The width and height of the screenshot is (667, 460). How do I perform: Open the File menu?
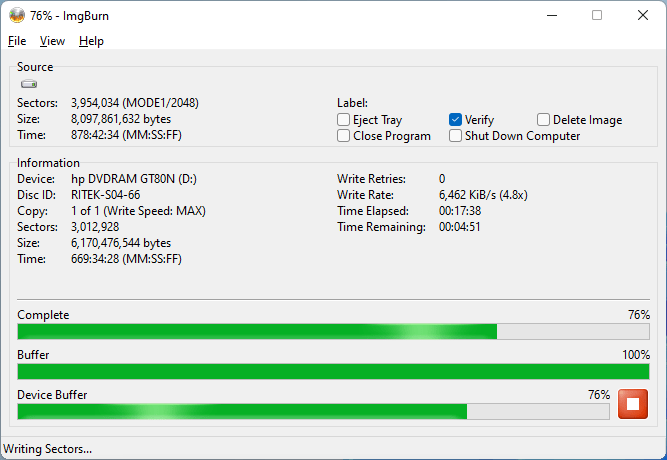pos(17,41)
